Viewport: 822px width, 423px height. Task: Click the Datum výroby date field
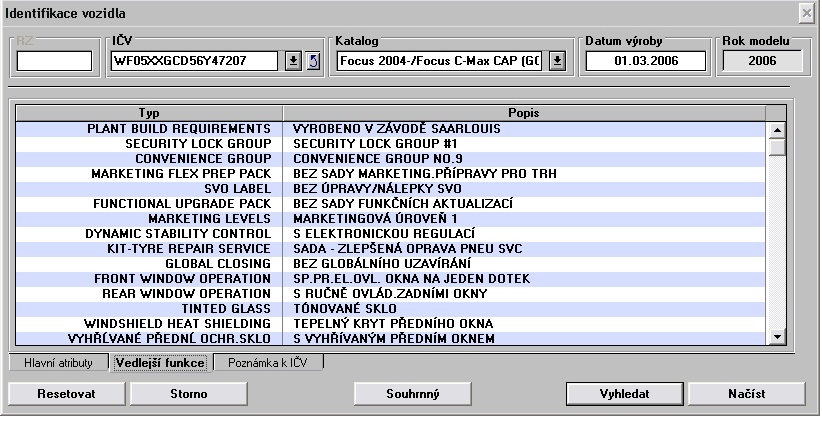pyautogui.click(x=645, y=61)
